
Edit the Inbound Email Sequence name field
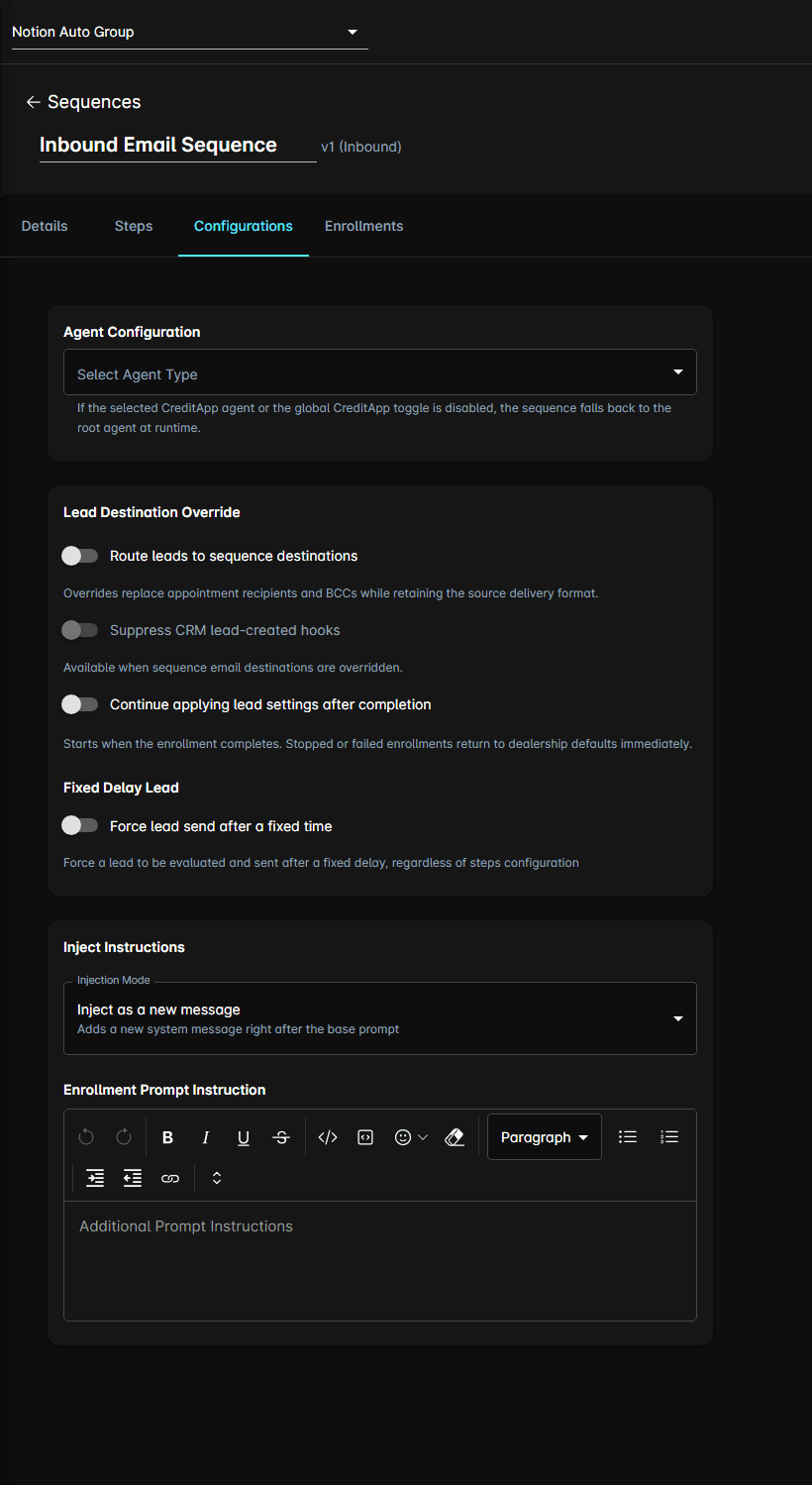[178, 145]
